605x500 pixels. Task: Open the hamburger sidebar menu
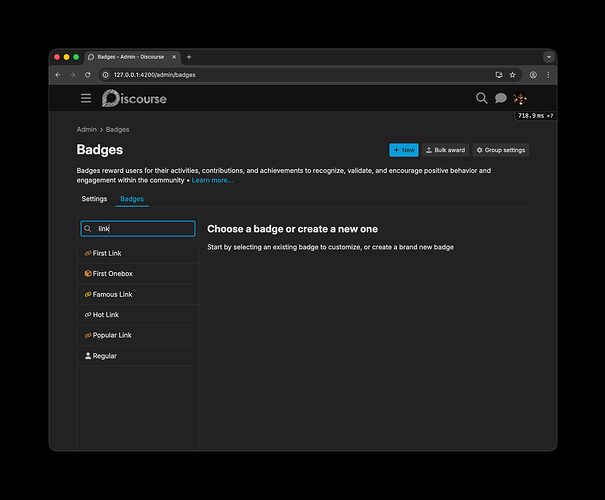[86, 98]
